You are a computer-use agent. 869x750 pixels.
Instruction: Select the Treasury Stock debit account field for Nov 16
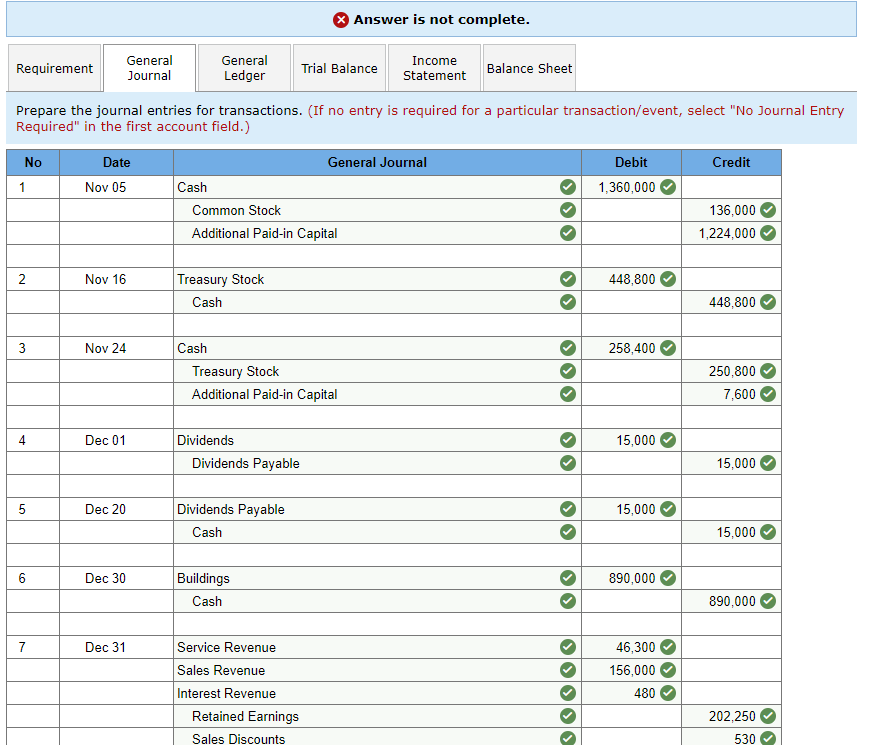click(x=377, y=279)
